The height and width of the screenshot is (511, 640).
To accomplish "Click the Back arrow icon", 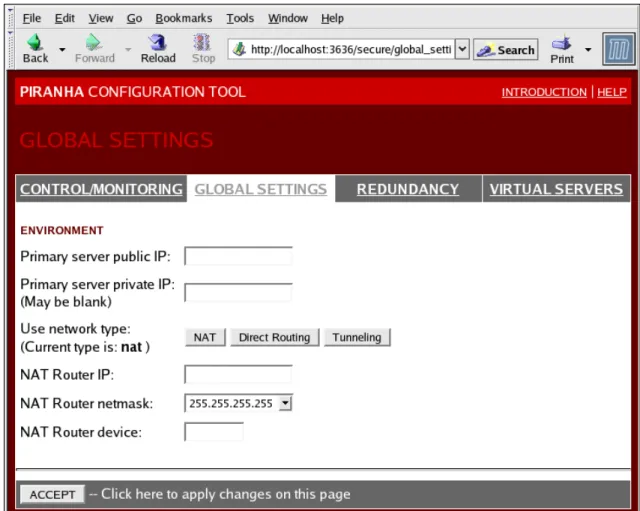I will pos(35,42).
